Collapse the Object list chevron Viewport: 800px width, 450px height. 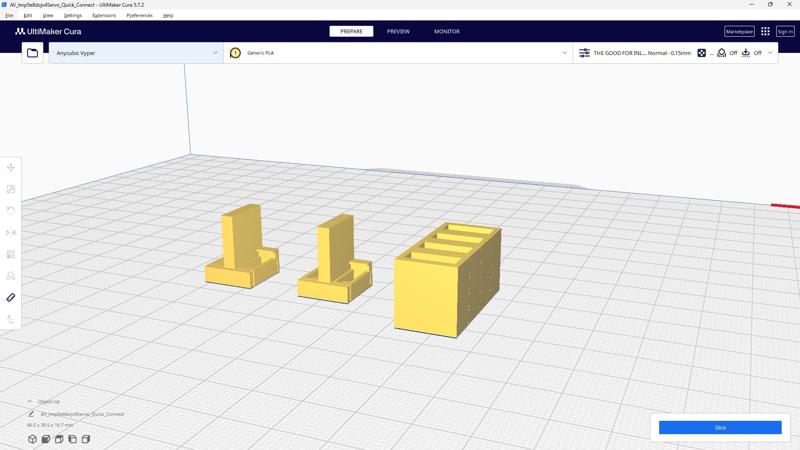coord(30,402)
